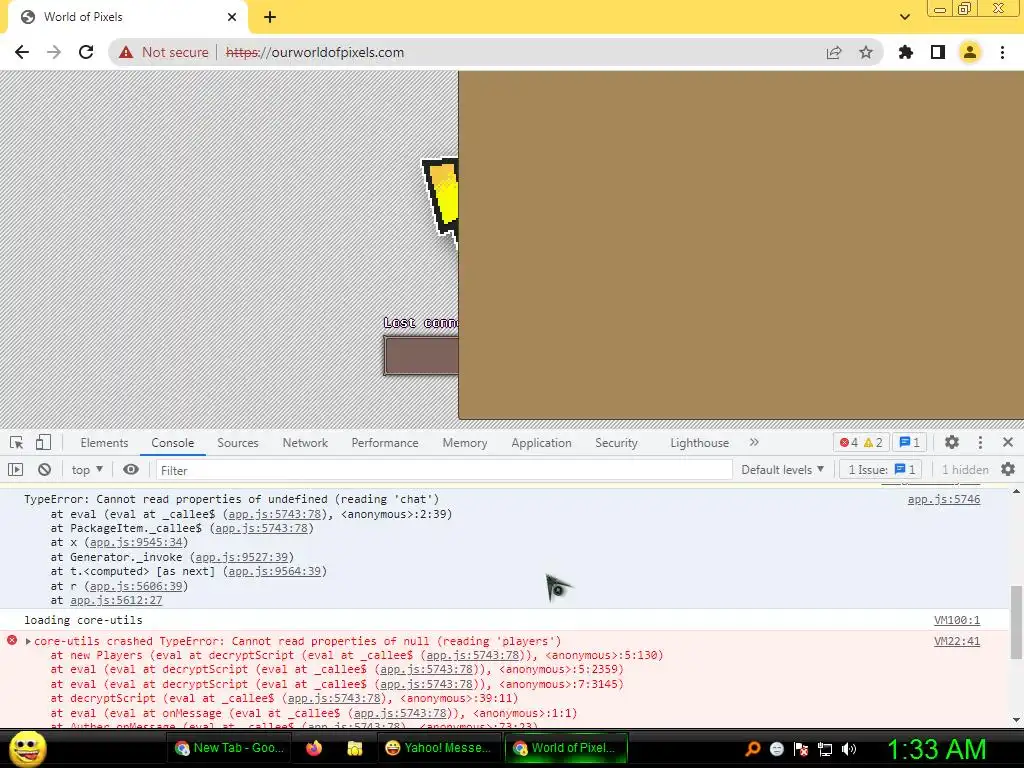Click the 1:33 AM clock
This screenshot has height=768, width=1024.
936,749
